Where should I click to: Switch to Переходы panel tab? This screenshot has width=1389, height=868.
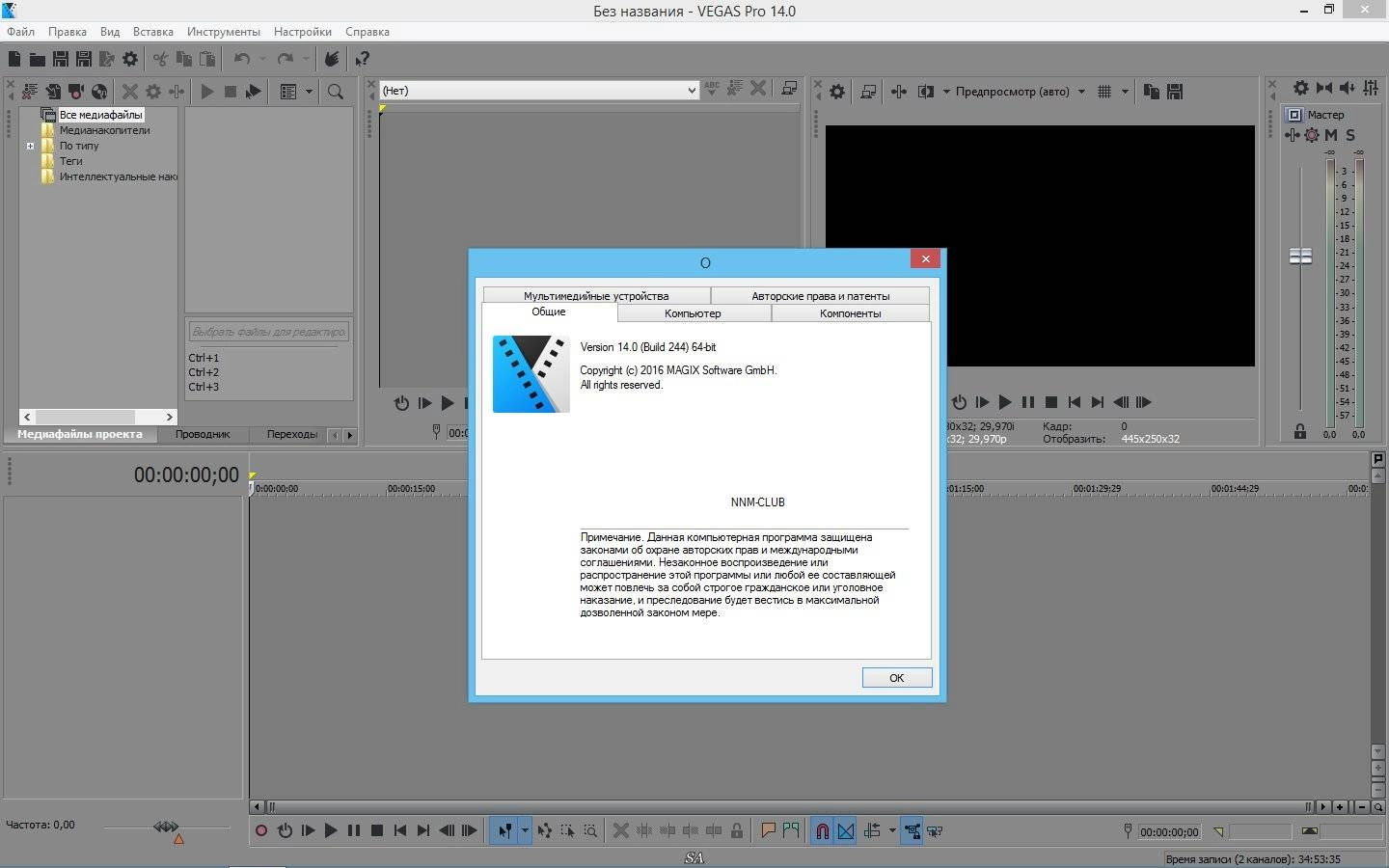pyautogui.click(x=291, y=434)
